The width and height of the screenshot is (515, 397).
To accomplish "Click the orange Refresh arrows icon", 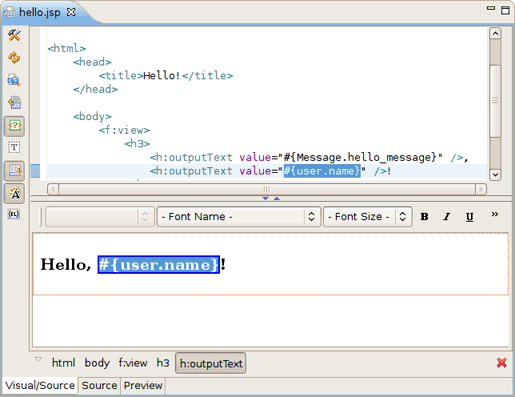I will 14,58.
